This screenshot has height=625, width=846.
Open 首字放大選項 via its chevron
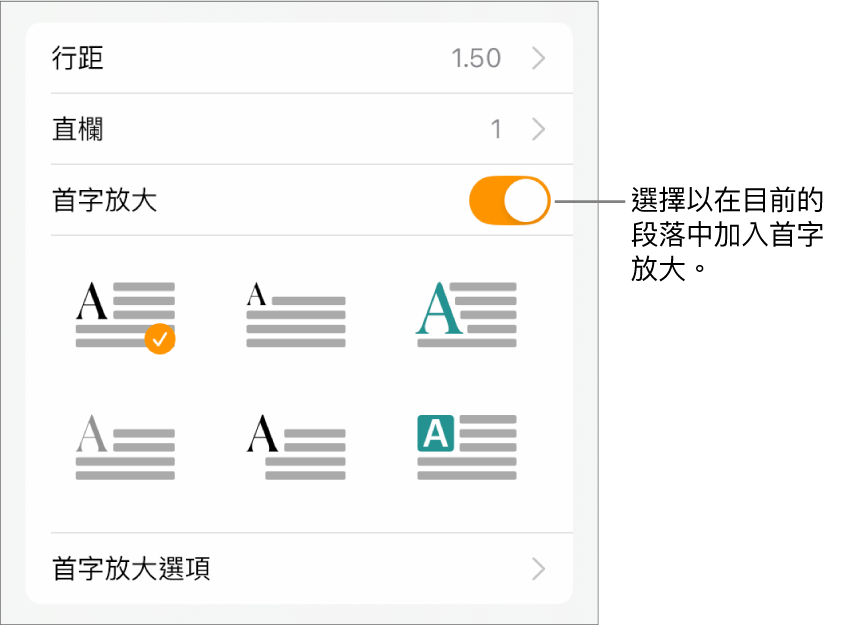pos(538,568)
